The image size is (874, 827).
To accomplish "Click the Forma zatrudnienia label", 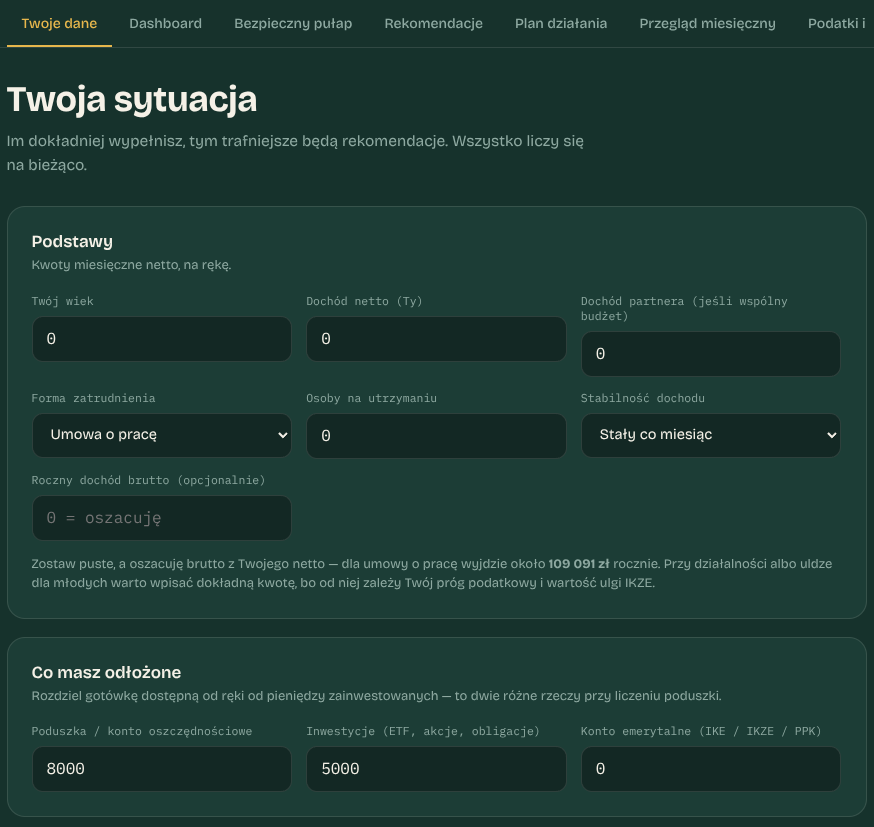I will click(94, 398).
